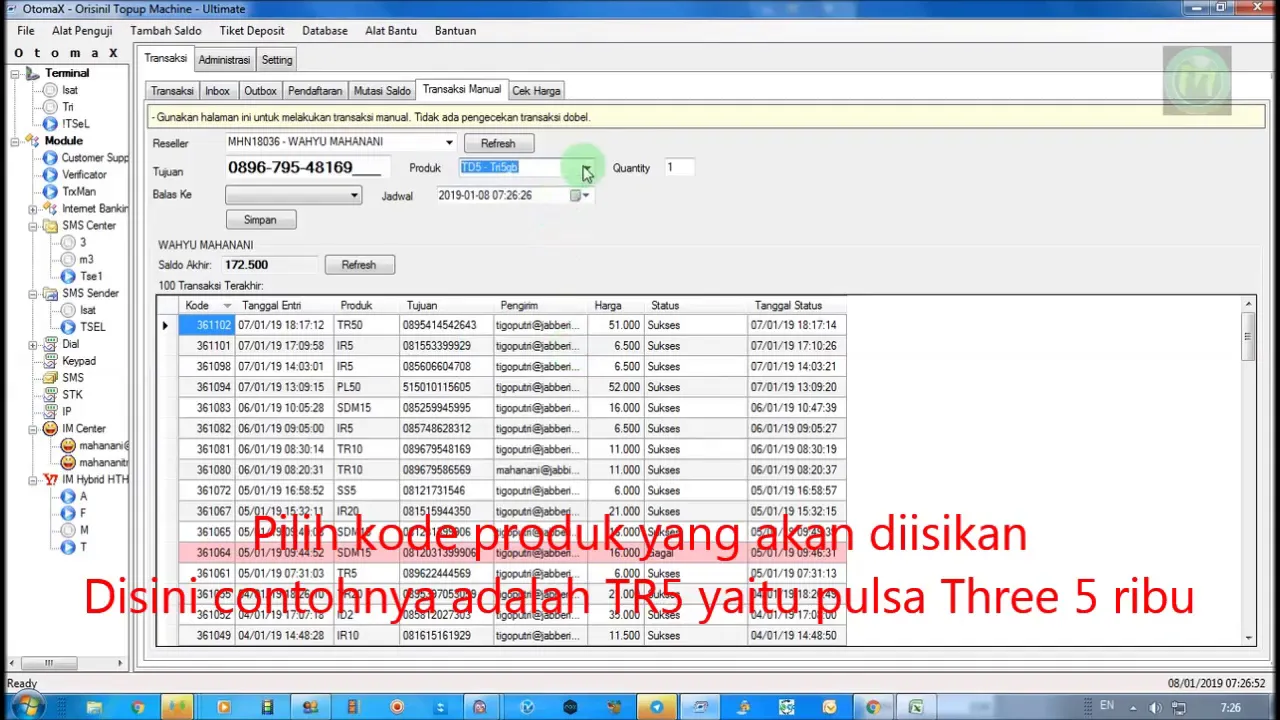The width and height of the screenshot is (1280, 720).
Task: Select hybrid node T icon
Action: [x=68, y=548]
